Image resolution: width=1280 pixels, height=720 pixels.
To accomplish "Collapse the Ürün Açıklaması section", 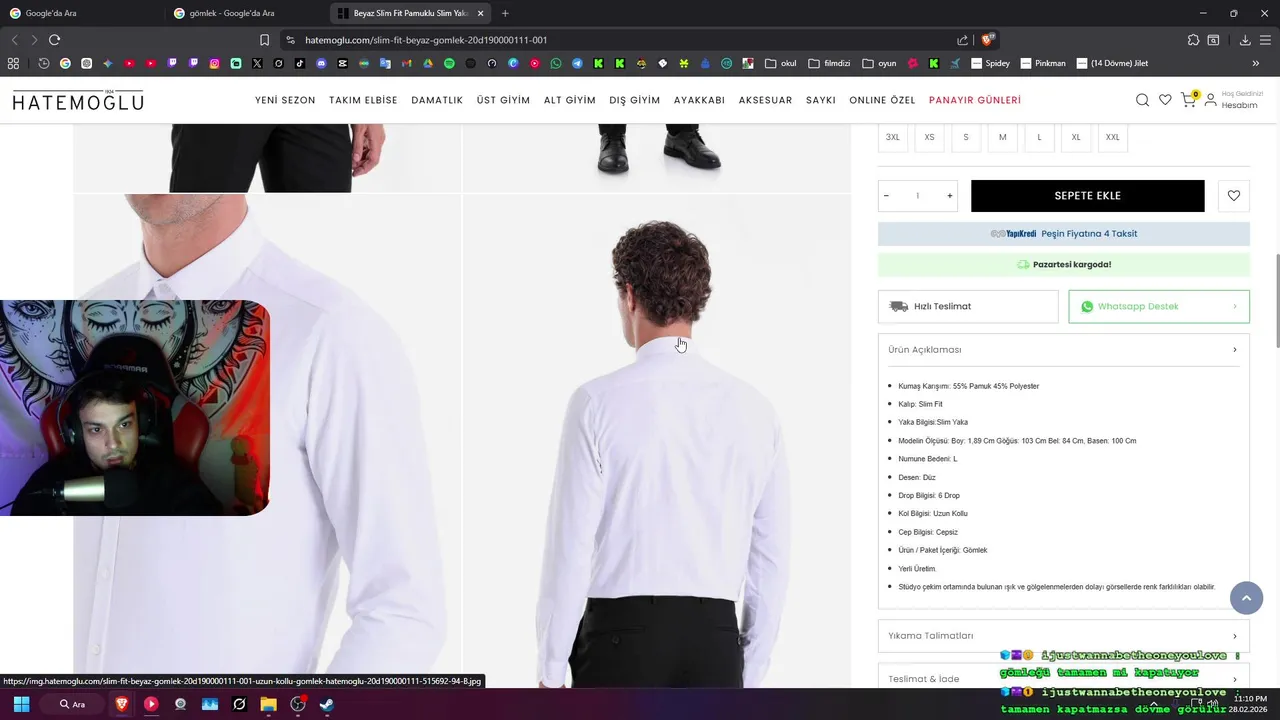I will coord(1063,350).
